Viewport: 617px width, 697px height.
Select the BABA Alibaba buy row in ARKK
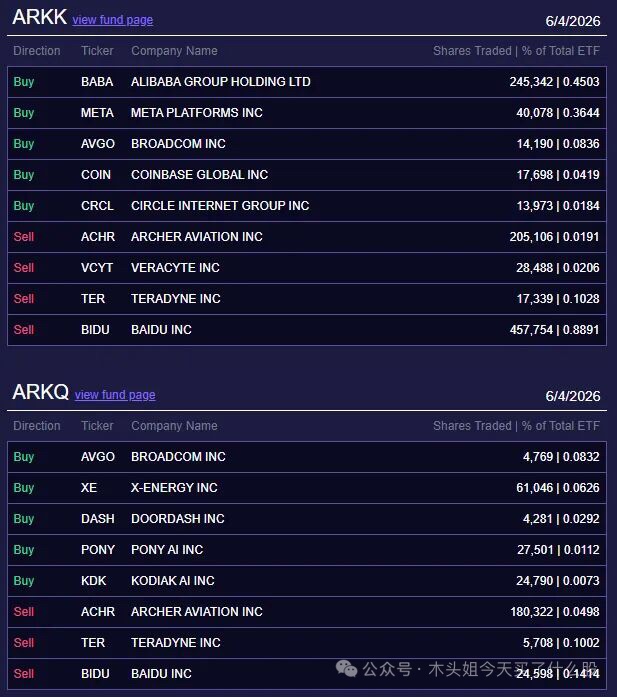point(307,82)
